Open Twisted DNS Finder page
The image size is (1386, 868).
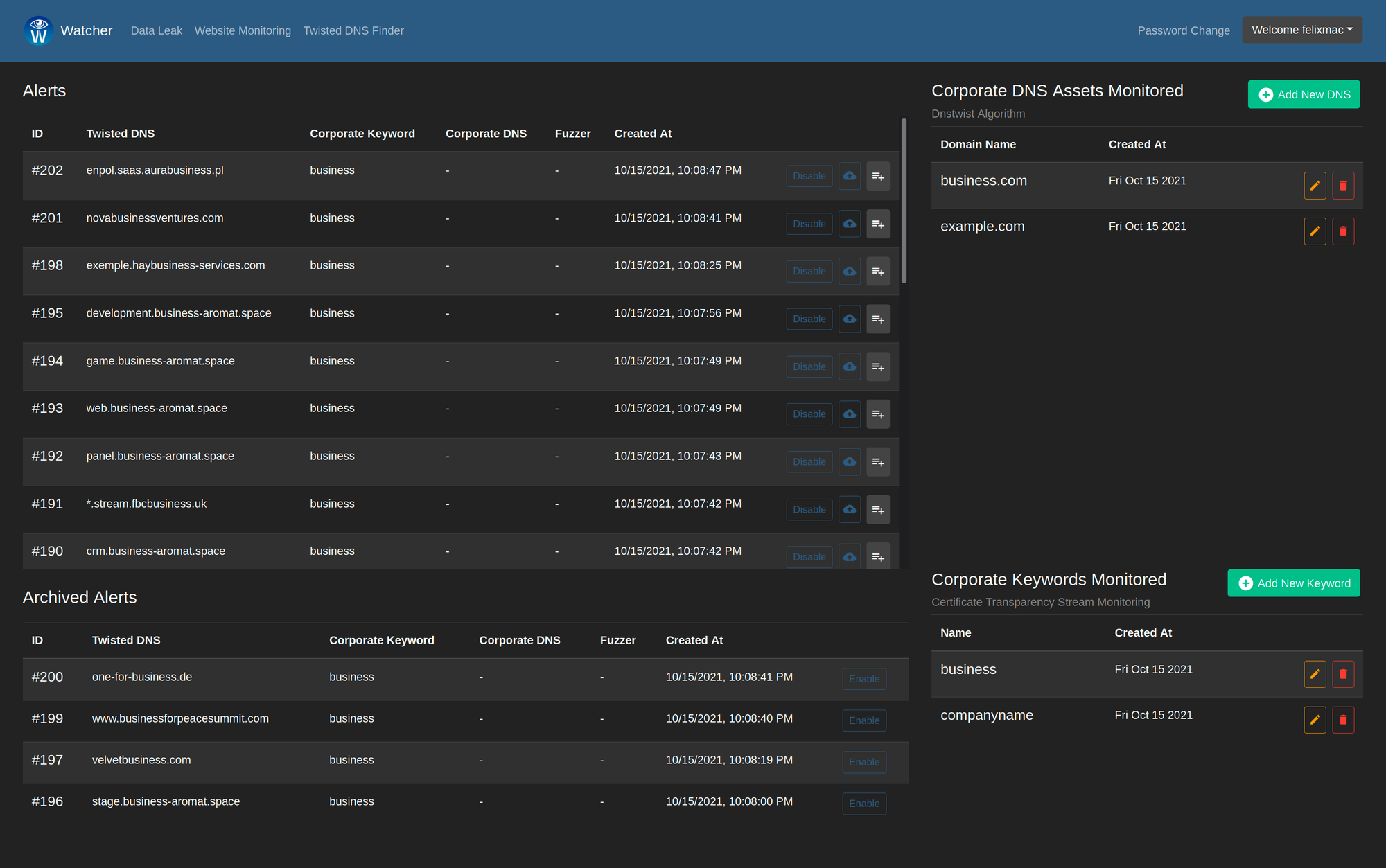353,30
